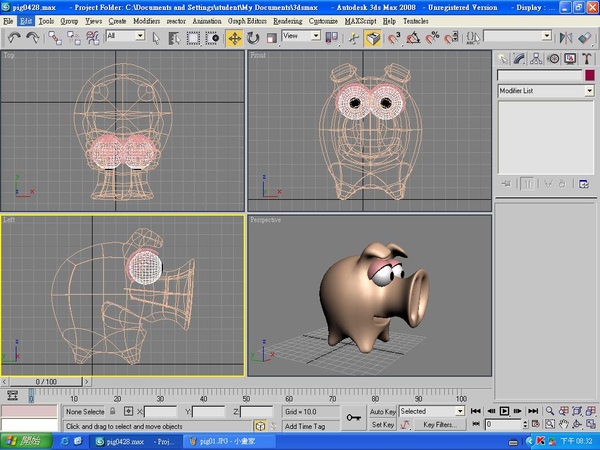Click the Undo arrow in main toolbar
This screenshot has height=450, width=600.
tap(15, 37)
